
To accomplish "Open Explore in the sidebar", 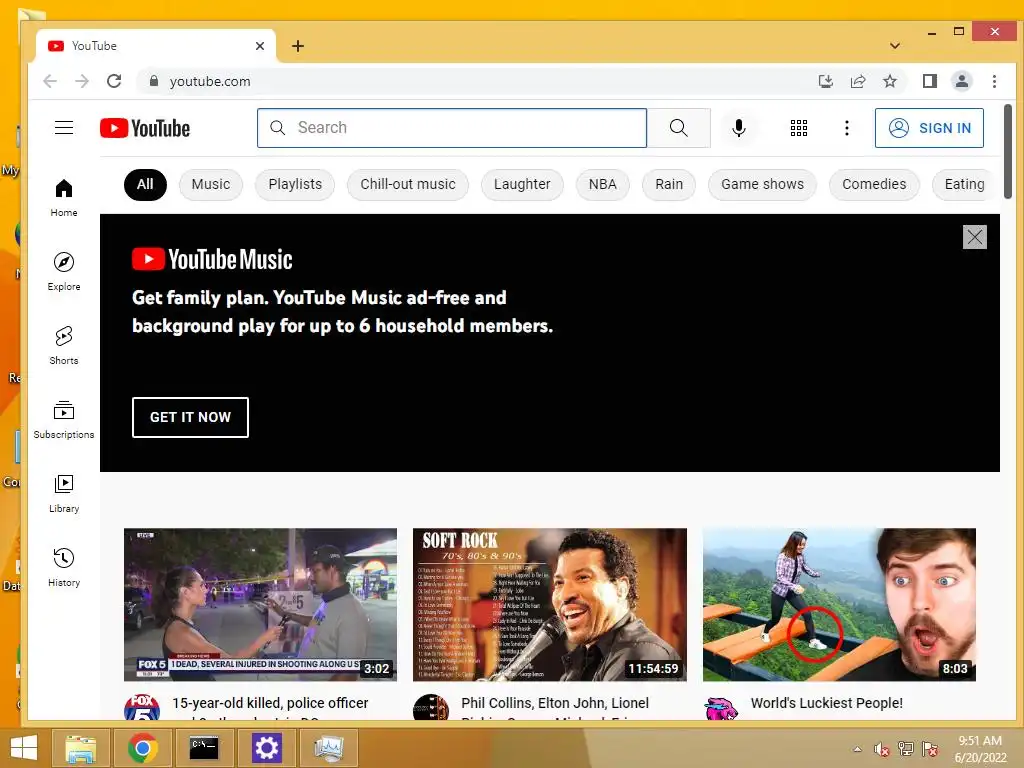I will coord(64,272).
